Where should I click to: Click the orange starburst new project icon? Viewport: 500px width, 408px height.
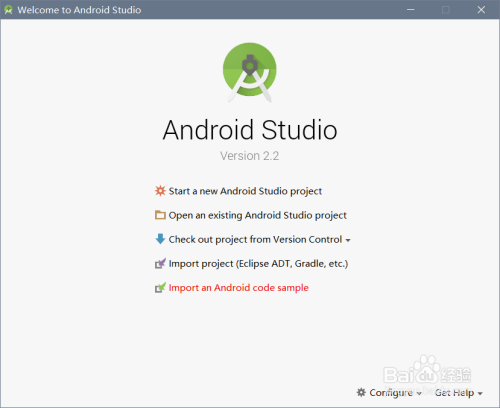(160, 191)
